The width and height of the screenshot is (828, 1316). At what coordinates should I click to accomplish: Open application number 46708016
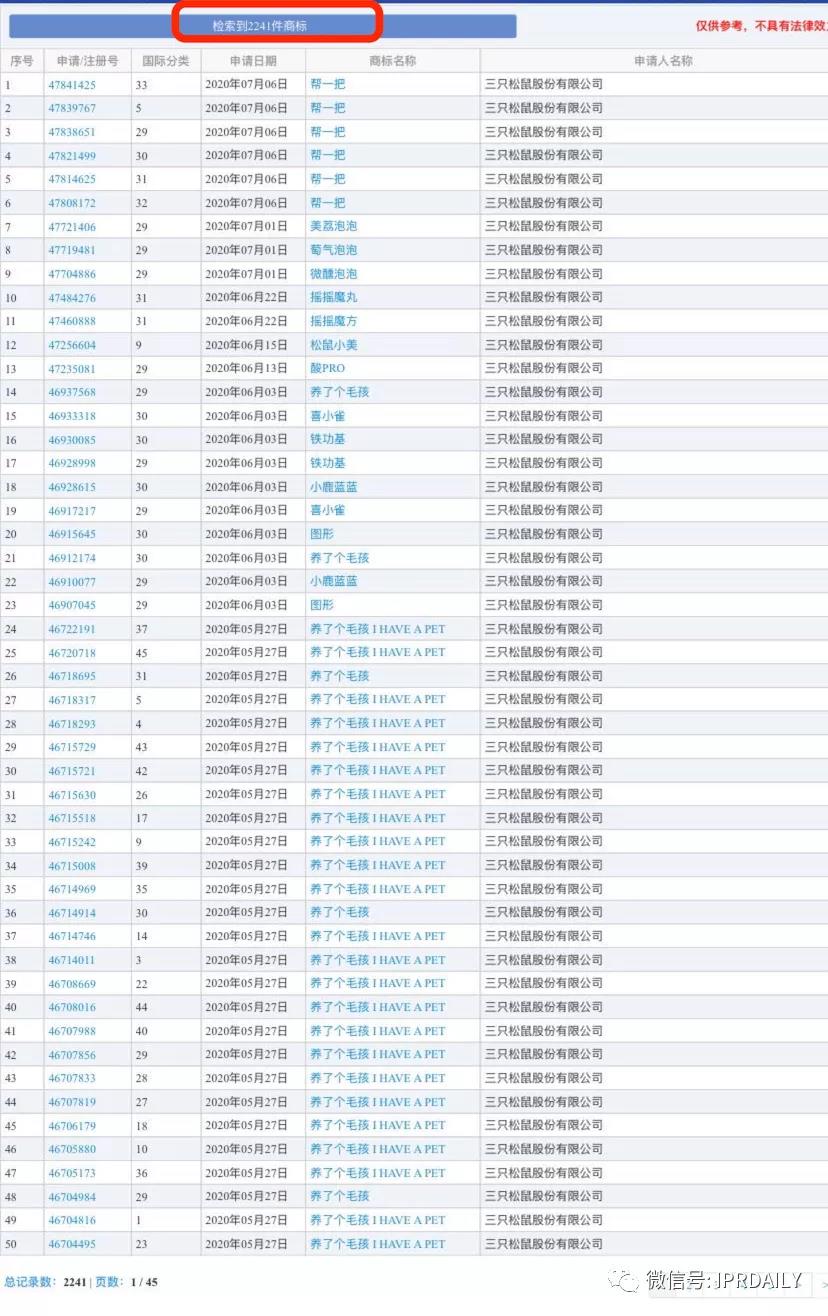[72, 1008]
